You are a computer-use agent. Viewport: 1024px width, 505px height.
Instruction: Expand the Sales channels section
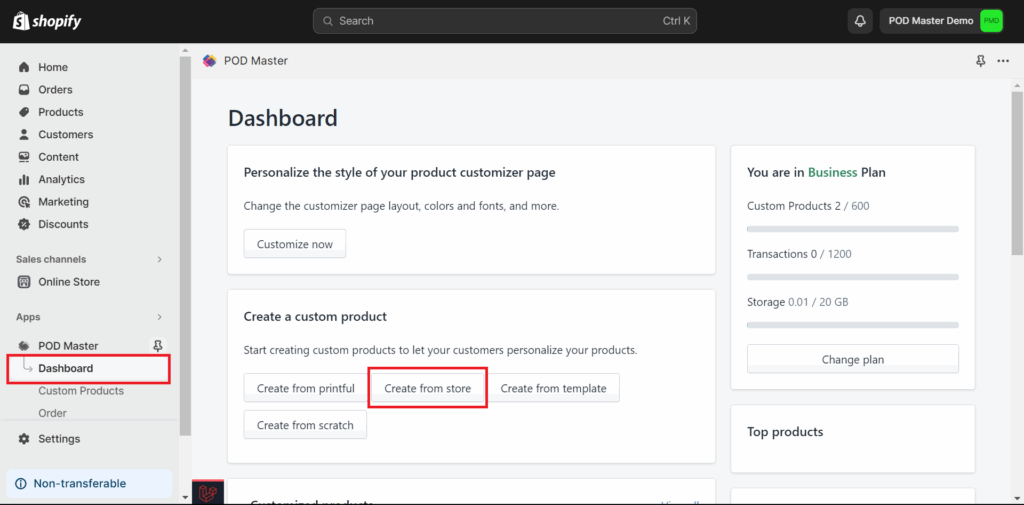[159, 259]
